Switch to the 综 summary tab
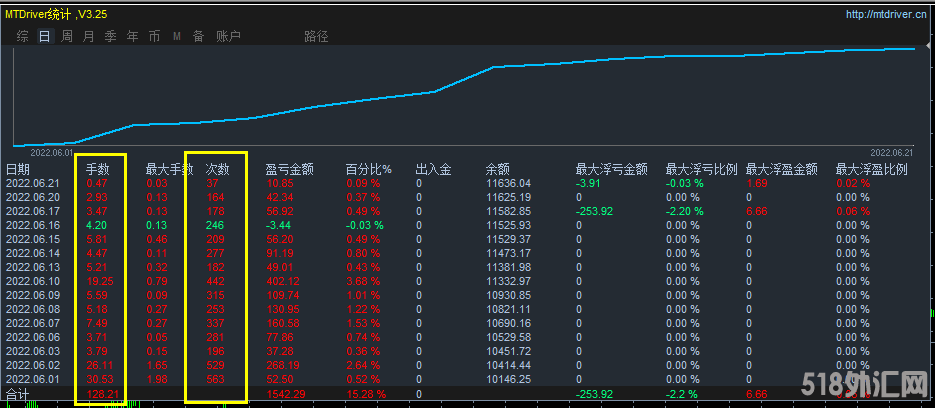This screenshot has width=935, height=408. click(22, 36)
